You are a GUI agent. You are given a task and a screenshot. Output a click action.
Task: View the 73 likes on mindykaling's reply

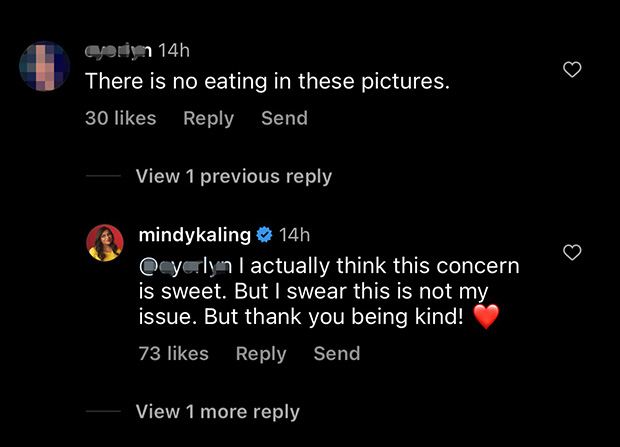173,353
